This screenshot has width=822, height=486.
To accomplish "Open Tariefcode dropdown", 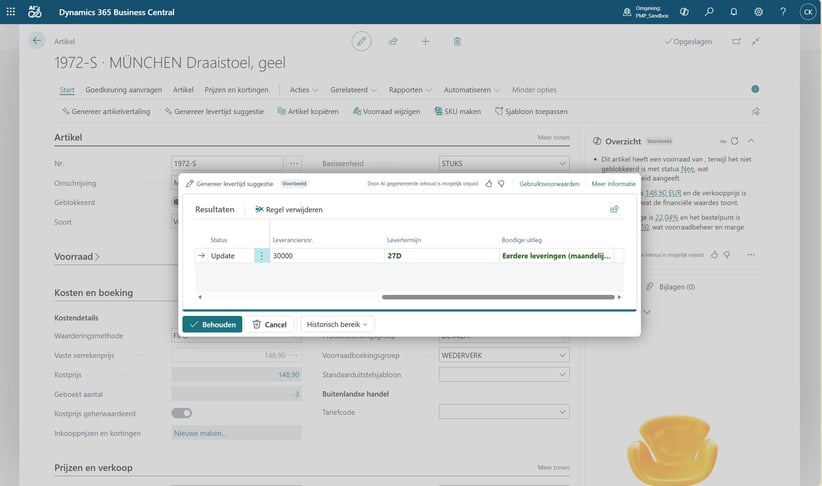I will (562, 412).
